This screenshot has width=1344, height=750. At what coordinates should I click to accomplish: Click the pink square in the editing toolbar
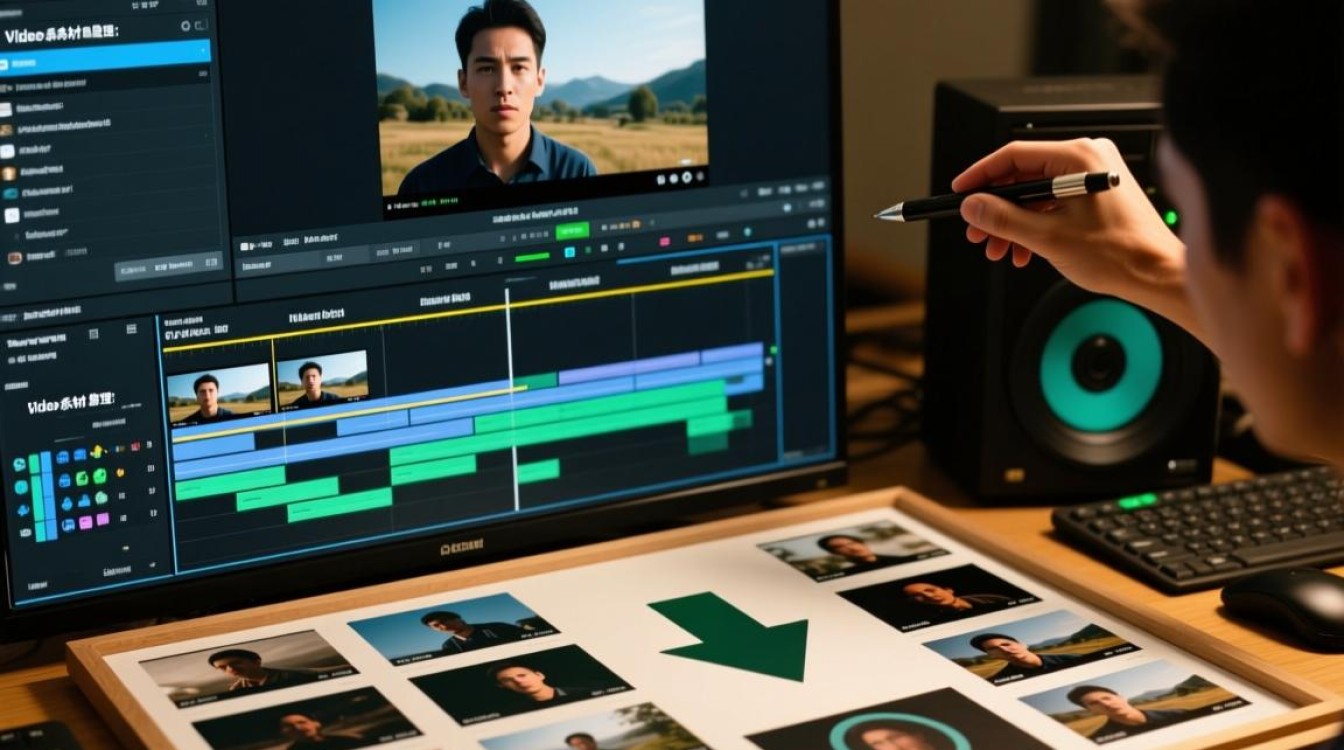(663, 241)
